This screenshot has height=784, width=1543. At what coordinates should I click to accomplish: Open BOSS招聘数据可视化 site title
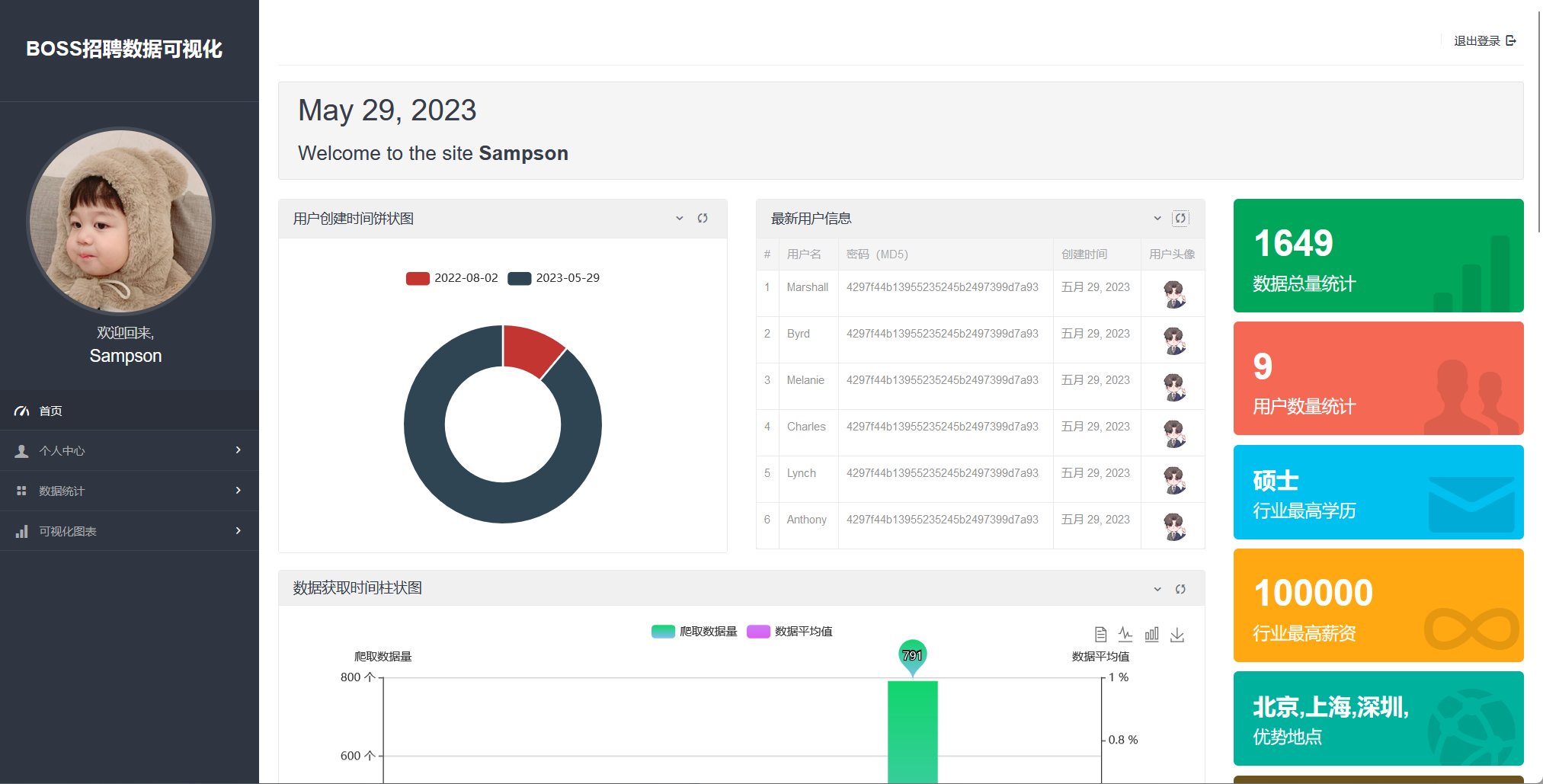tap(124, 49)
